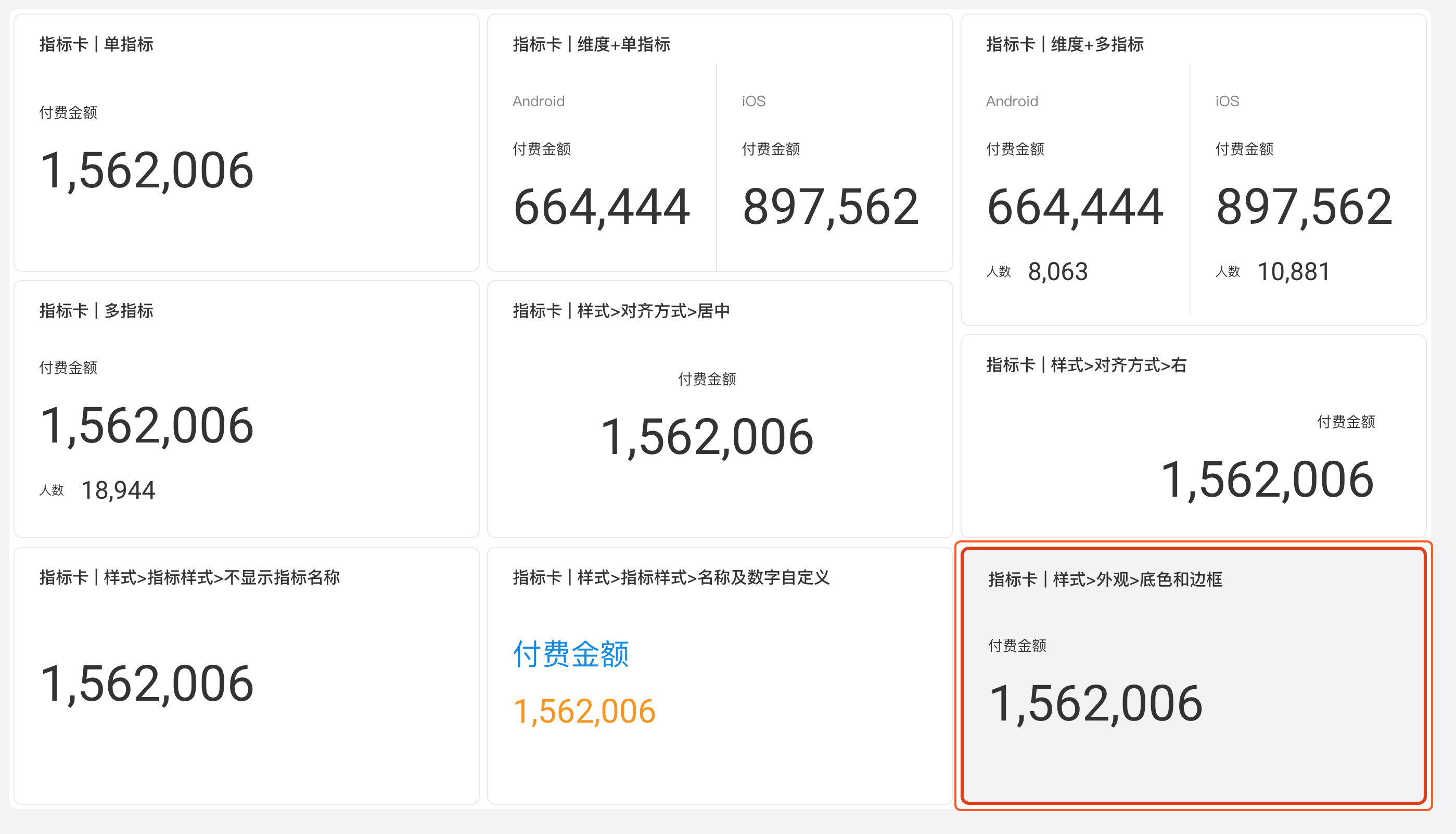Click iOS label in 维度+单指标 card

pyautogui.click(x=753, y=102)
